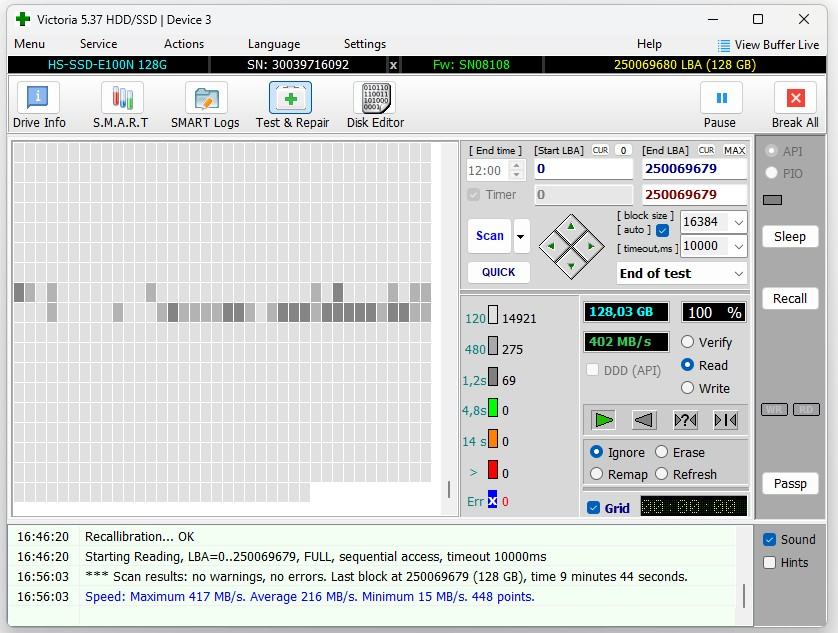Choose the Remap action option
The width and height of the screenshot is (838, 633).
pyautogui.click(x=597, y=474)
